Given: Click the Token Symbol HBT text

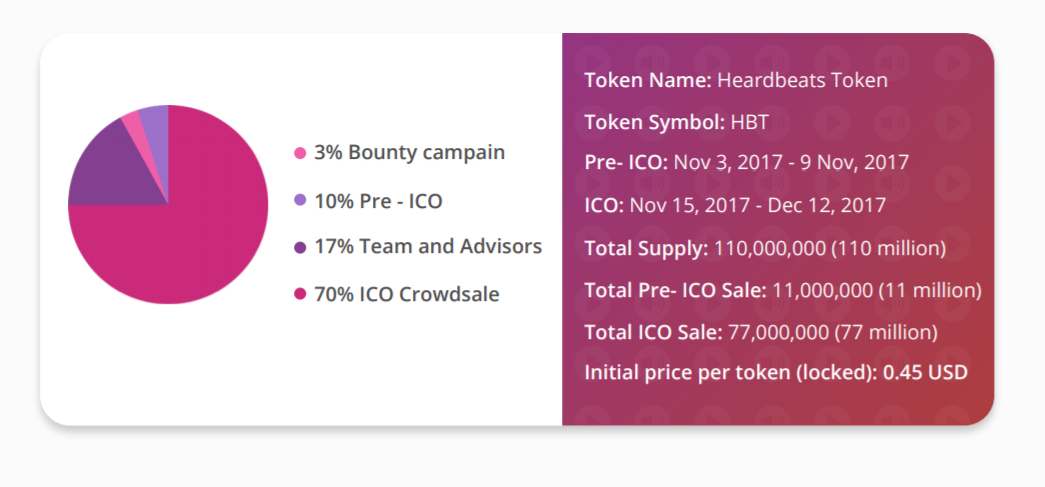Looking at the screenshot, I should [x=676, y=123].
